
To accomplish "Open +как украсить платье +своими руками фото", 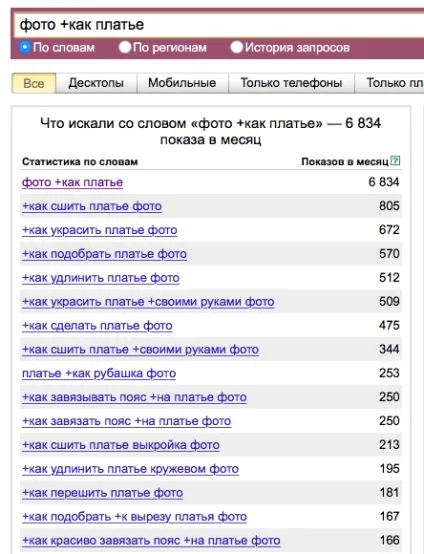I will click(x=148, y=302).
